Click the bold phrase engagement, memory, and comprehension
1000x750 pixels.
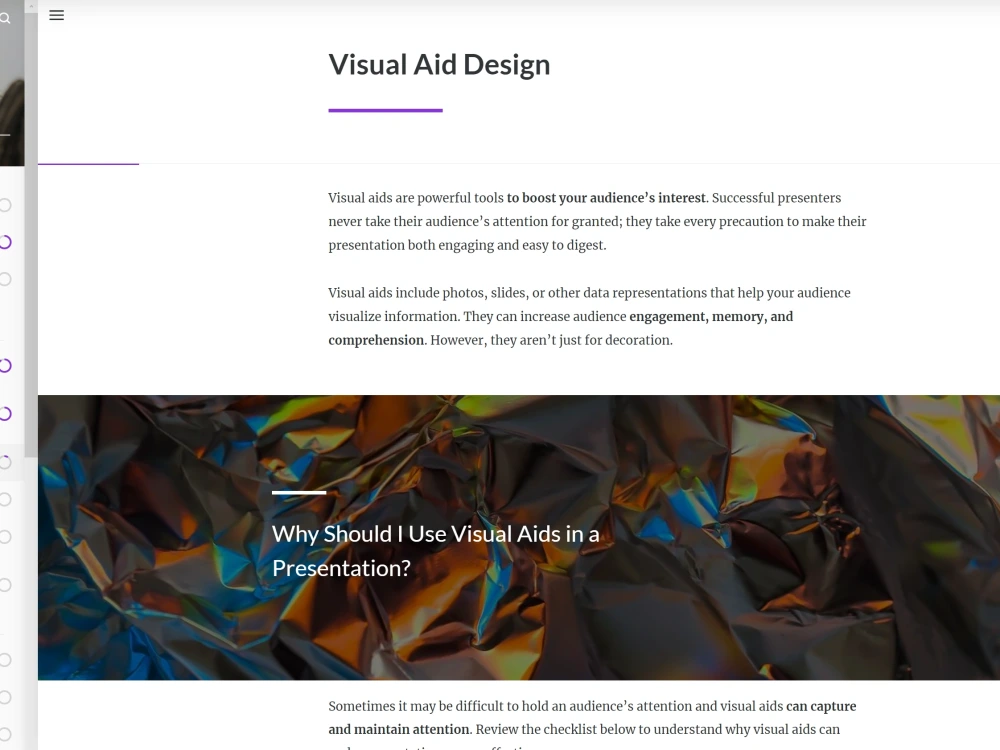[710, 316]
